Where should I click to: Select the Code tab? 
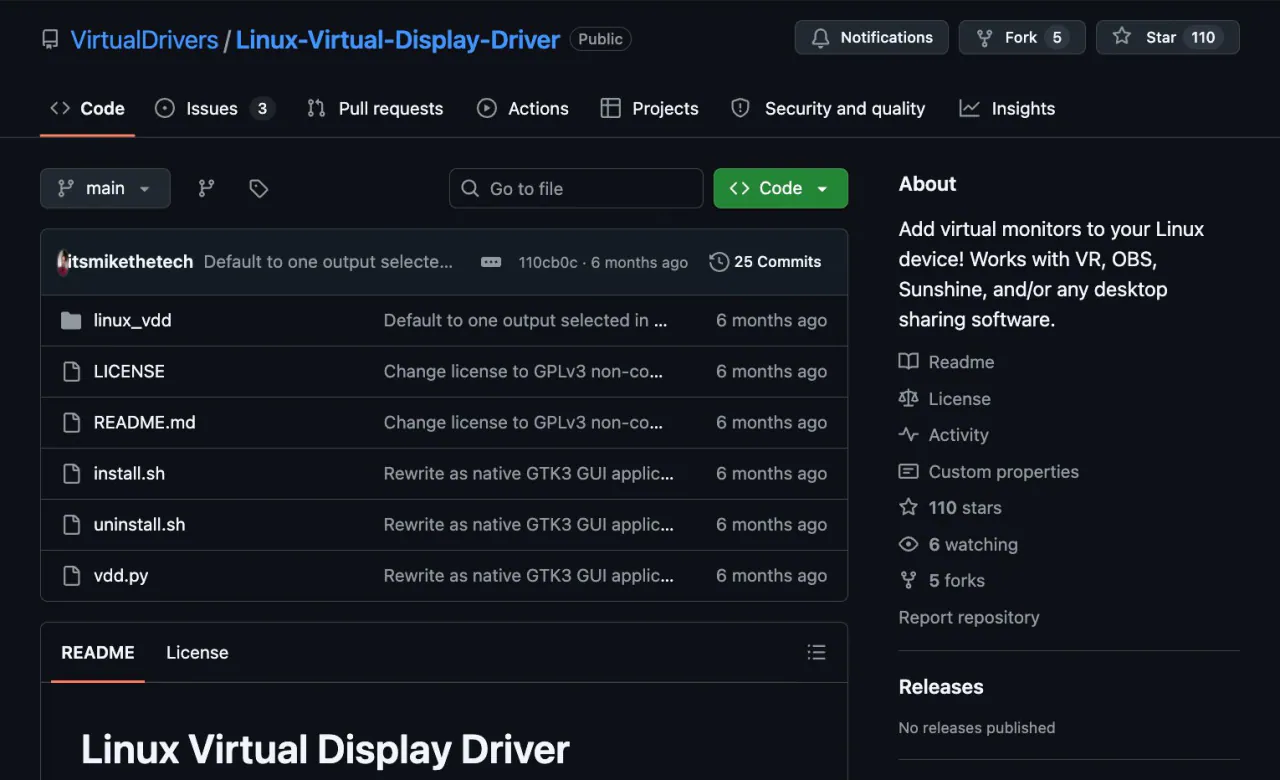(x=87, y=108)
